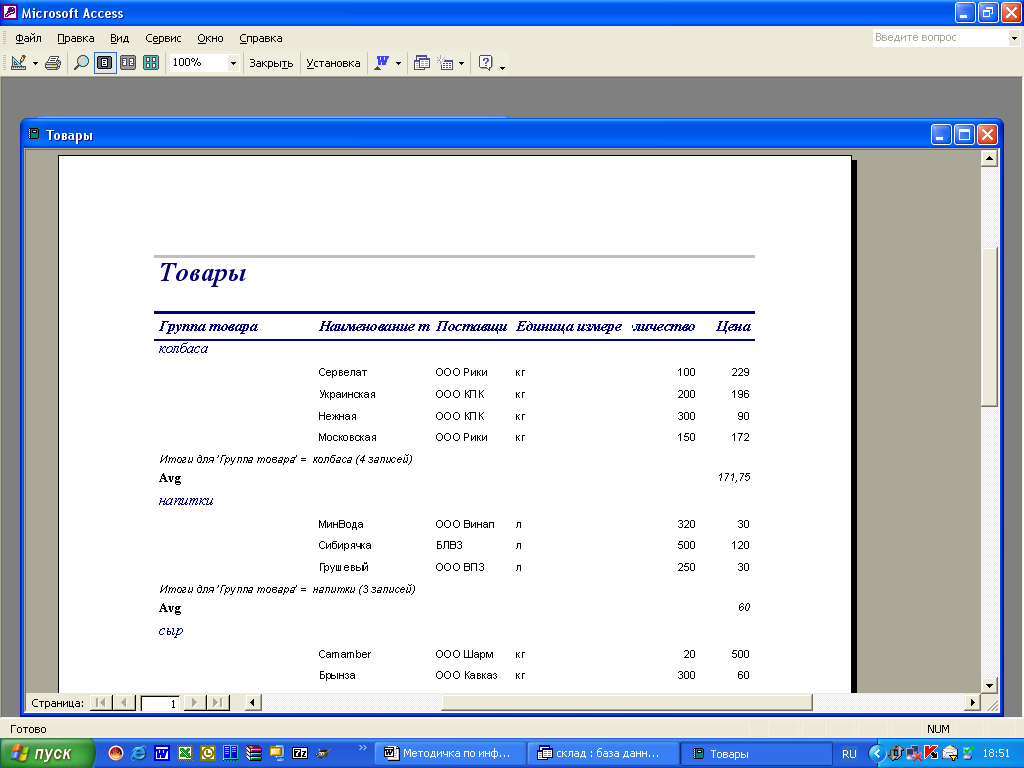Switch to design view icon

(19, 63)
